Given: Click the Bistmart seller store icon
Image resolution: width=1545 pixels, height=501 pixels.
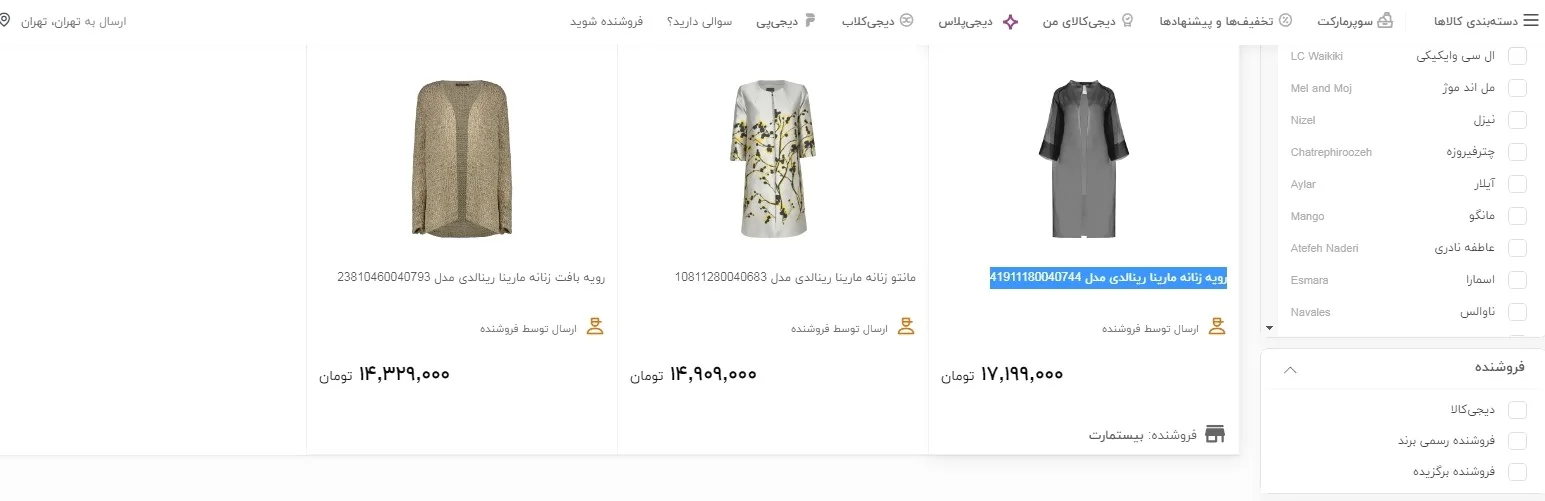Looking at the screenshot, I should point(1215,434).
